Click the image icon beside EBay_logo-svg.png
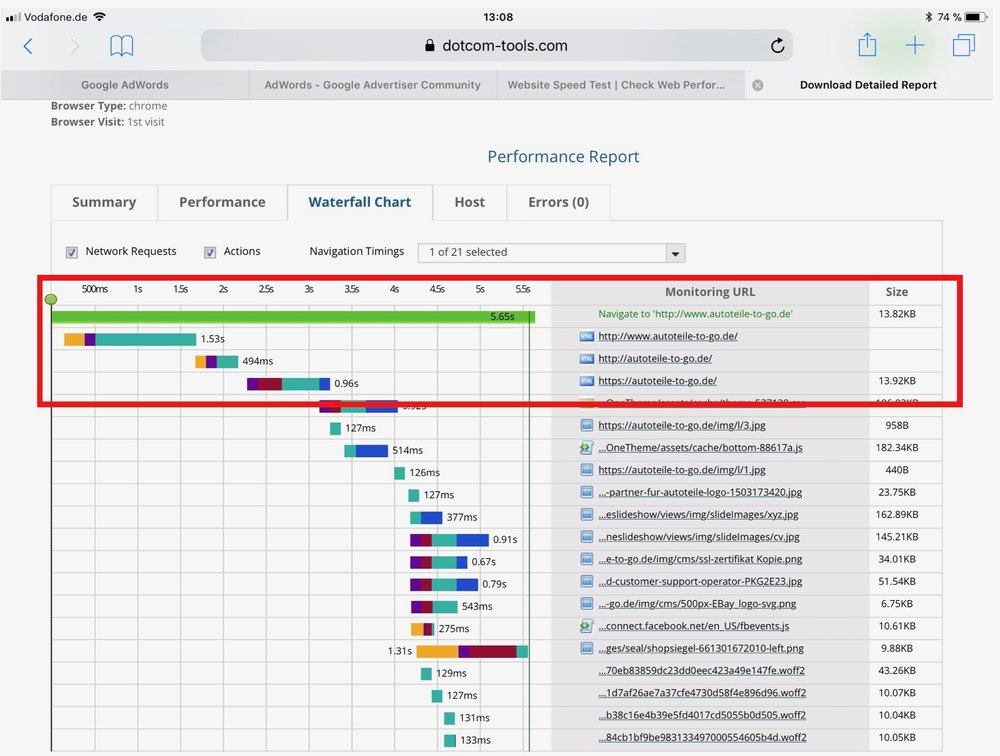Image resolution: width=1000 pixels, height=756 pixels. coord(587,604)
